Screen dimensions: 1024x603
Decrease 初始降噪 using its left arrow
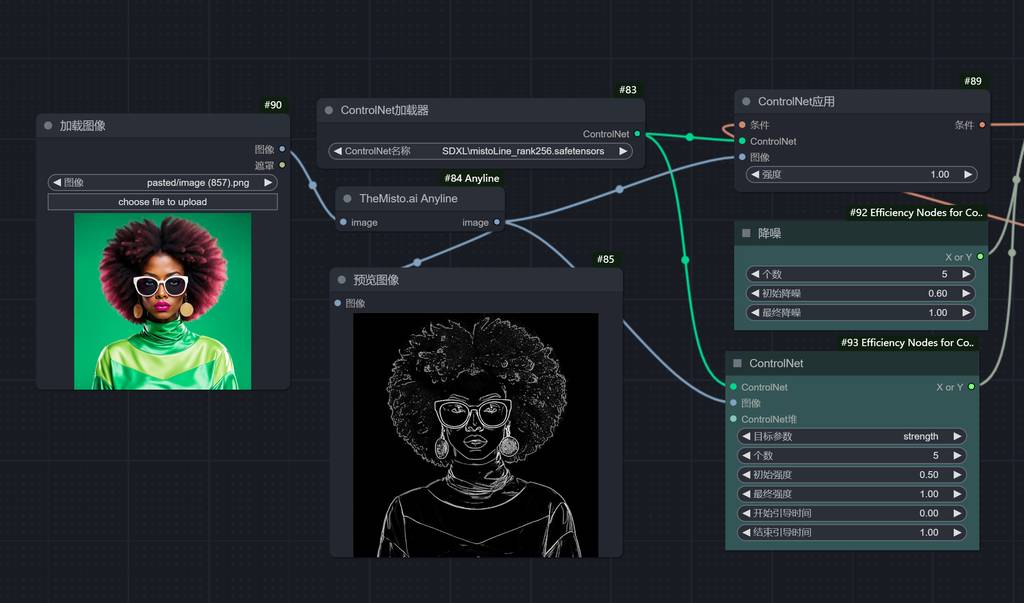click(x=753, y=293)
